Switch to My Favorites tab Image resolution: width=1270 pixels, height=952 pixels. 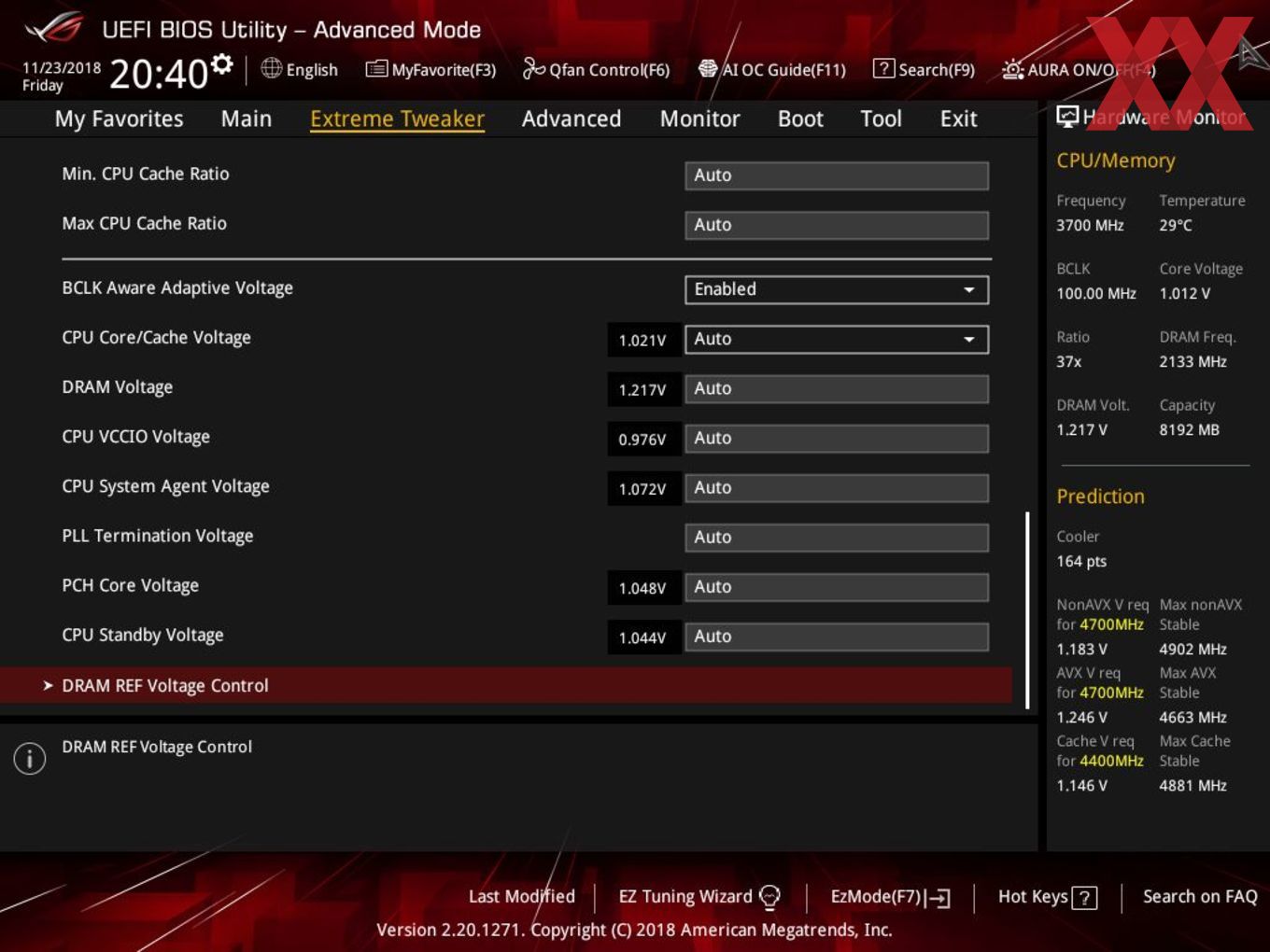(x=120, y=119)
